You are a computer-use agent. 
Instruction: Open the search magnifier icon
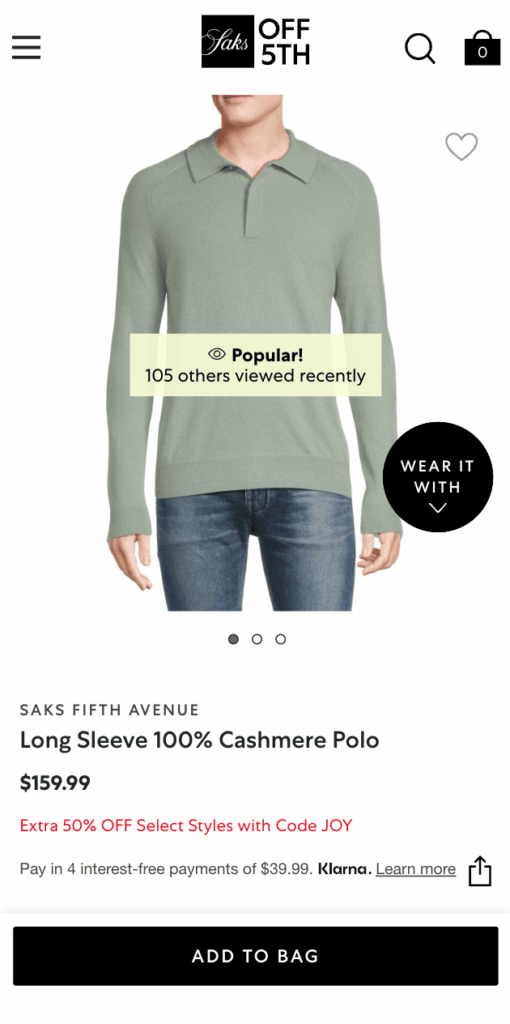[x=420, y=48]
